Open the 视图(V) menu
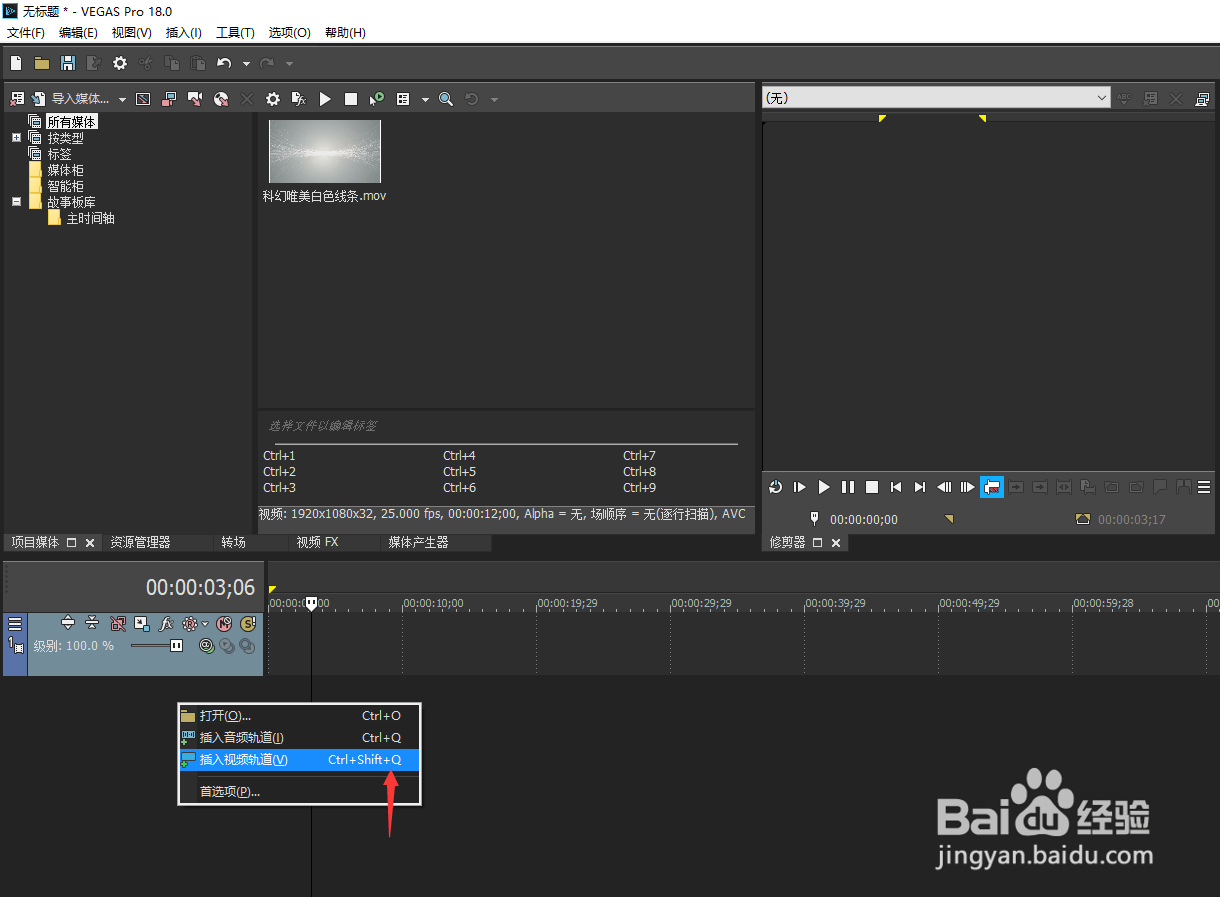The height and width of the screenshot is (897, 1220). 132,33
